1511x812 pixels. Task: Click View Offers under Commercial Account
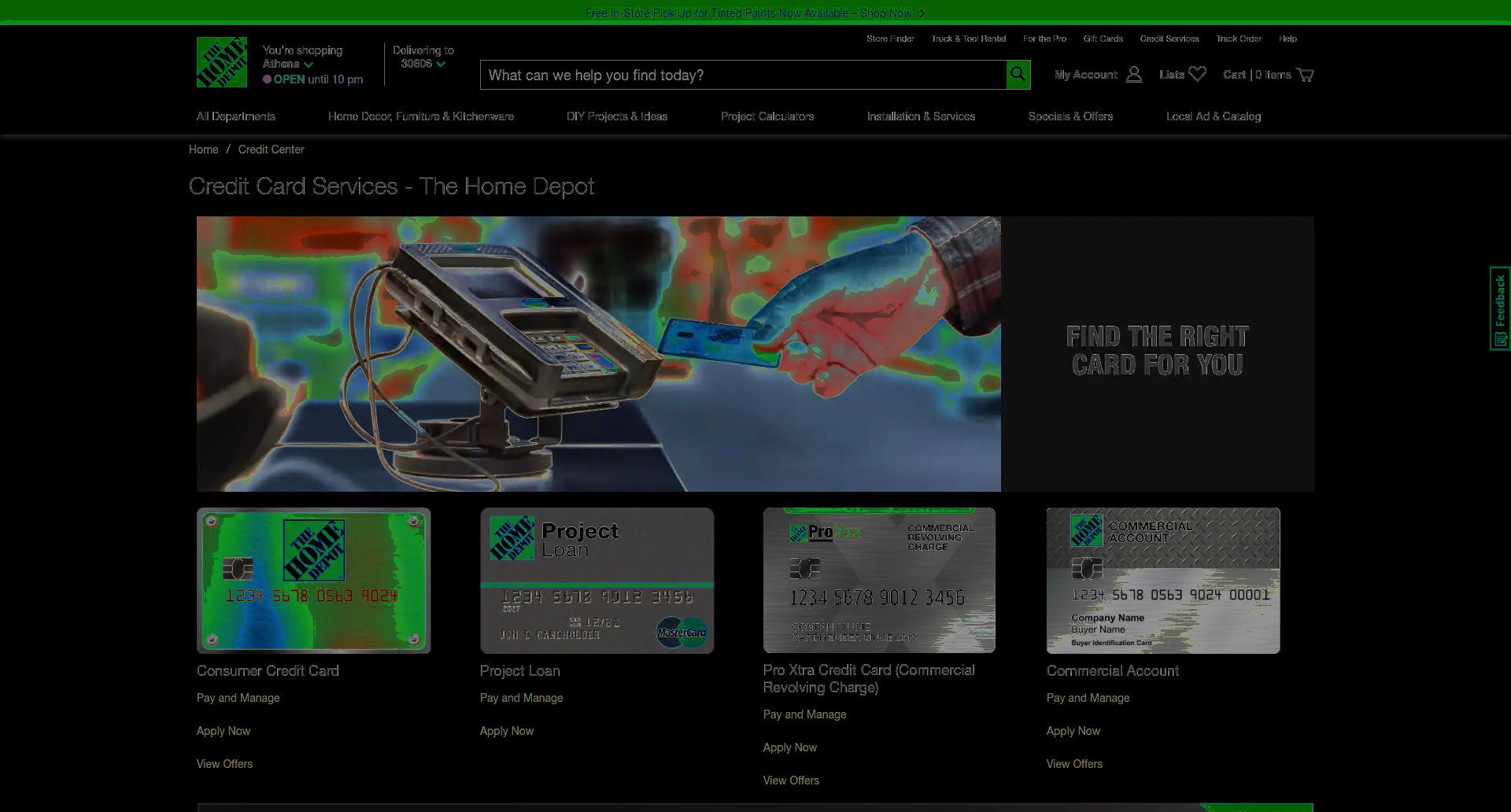tap(1075, 764)
